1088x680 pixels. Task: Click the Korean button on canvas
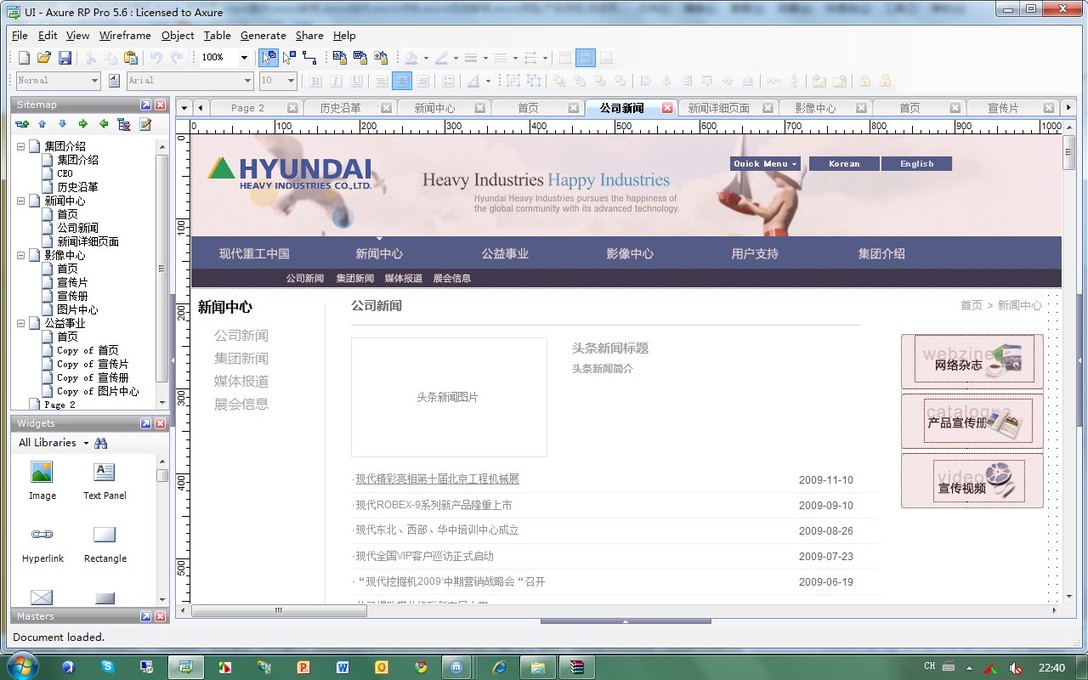(x=844, y=164)
